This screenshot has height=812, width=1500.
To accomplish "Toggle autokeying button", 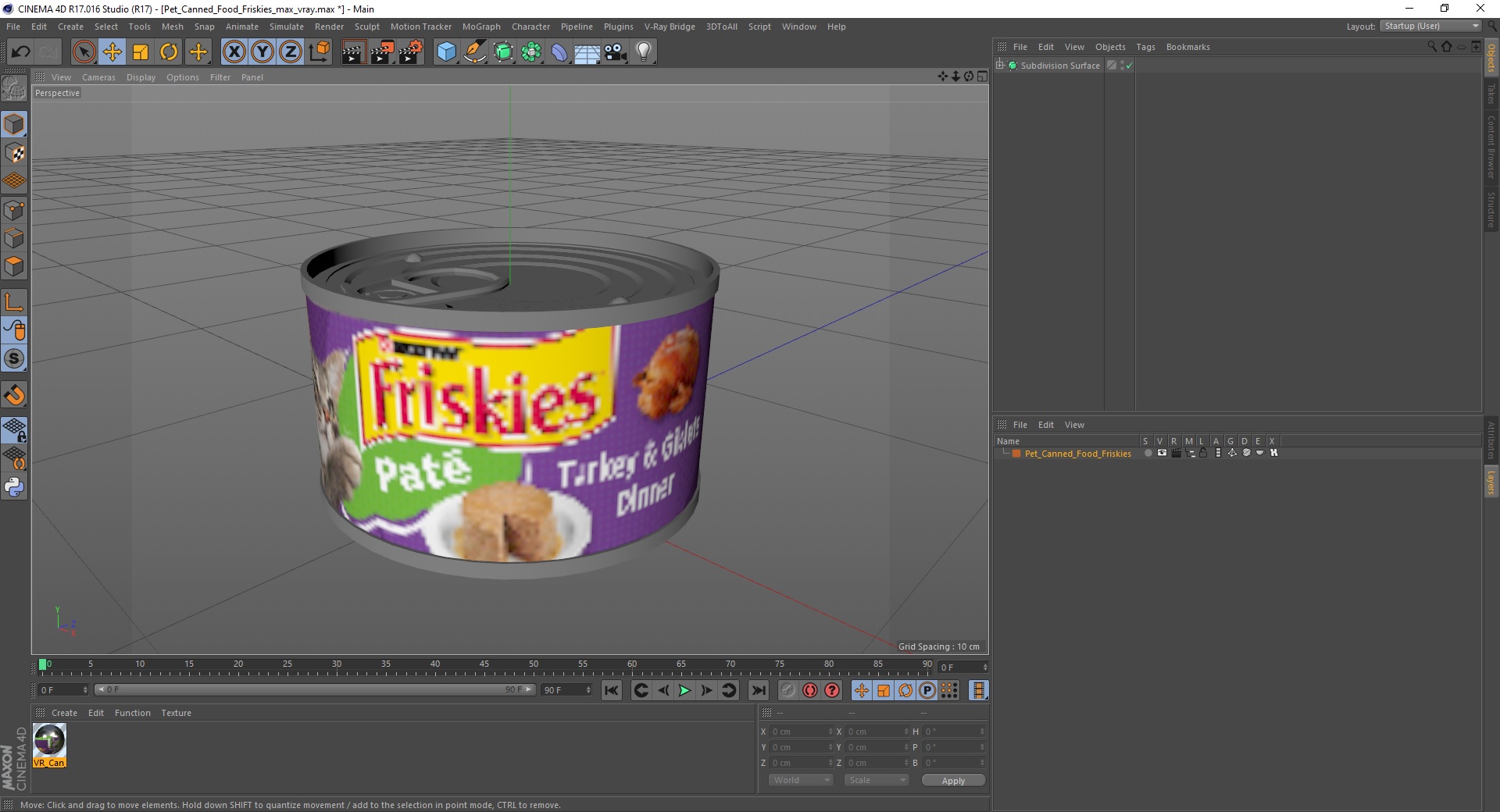I will coord(810,690).
